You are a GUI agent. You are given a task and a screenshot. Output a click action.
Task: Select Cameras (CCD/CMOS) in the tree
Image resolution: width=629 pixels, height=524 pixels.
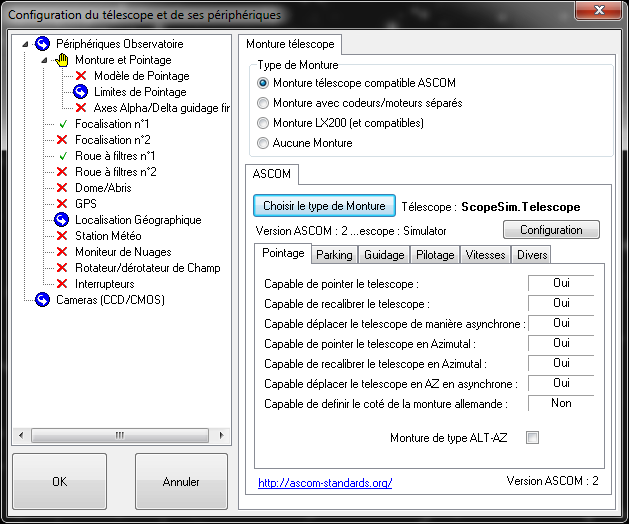point(110,300)
